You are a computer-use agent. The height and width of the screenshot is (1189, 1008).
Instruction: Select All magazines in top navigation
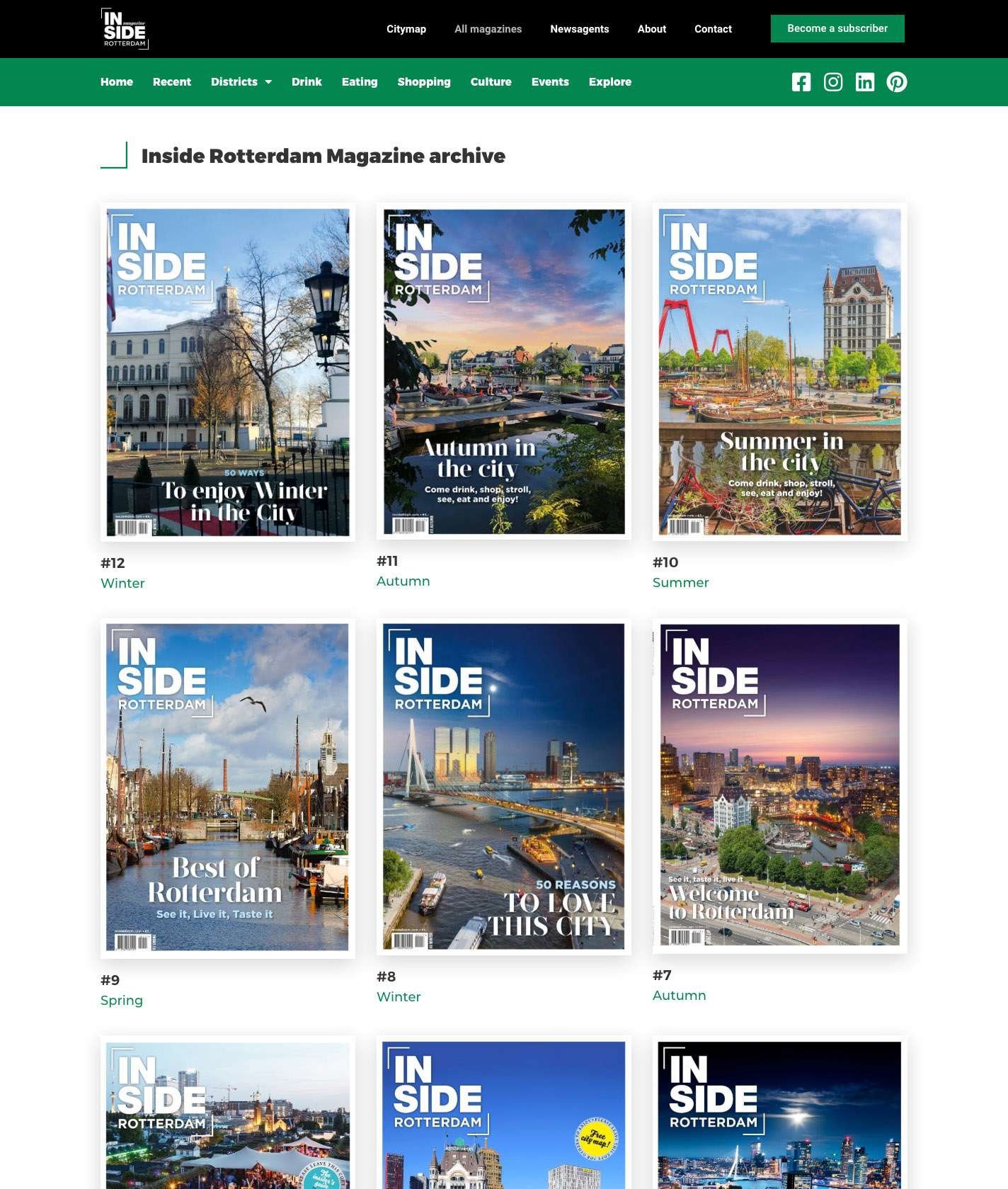[x=488, y=29]
